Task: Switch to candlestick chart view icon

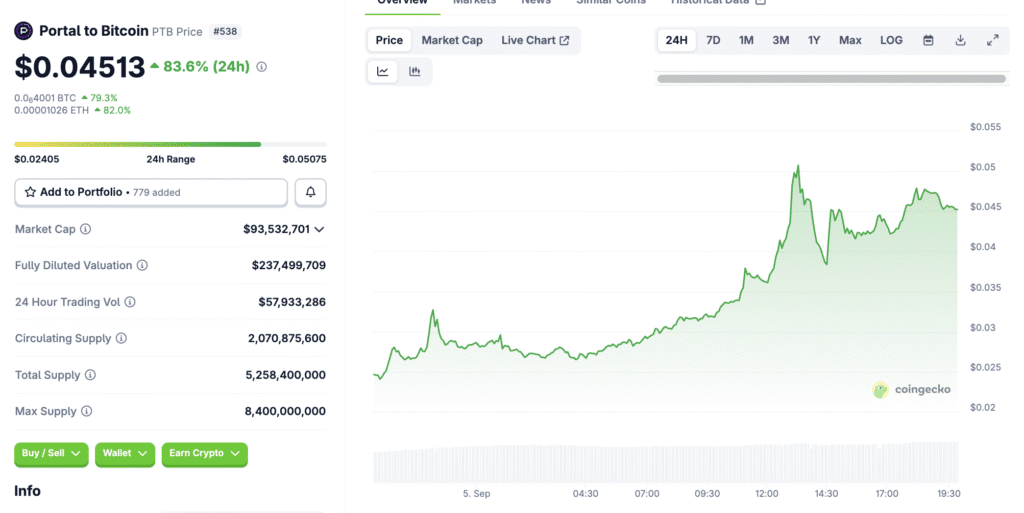Action: tap(415, 72)
